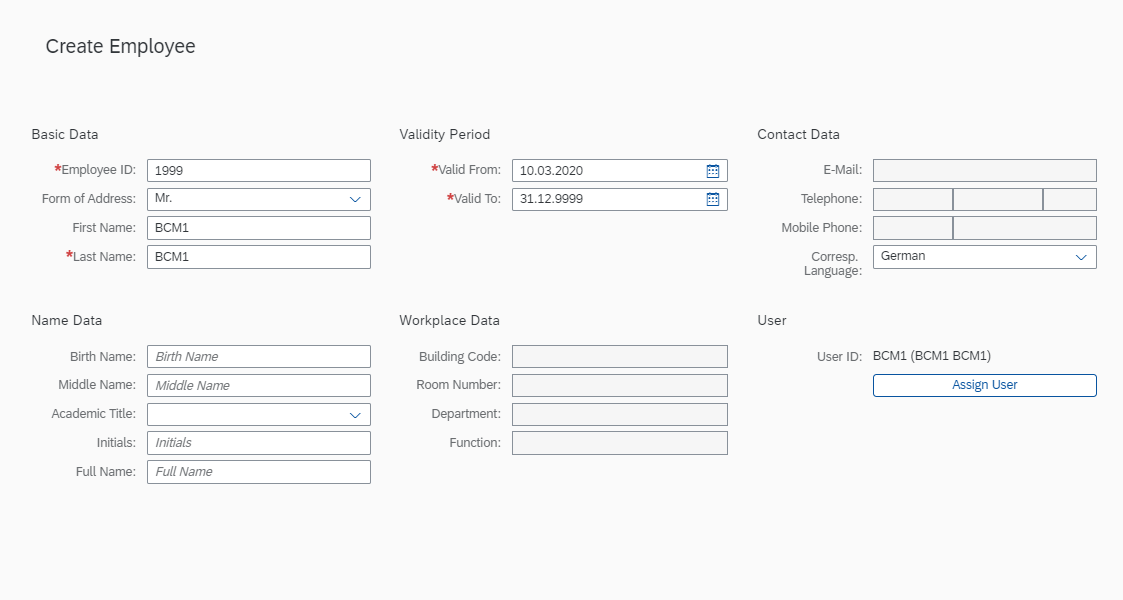
Task: Open the Valid From calendar picker
Action: pyautogui.click(x=713, y=171)
